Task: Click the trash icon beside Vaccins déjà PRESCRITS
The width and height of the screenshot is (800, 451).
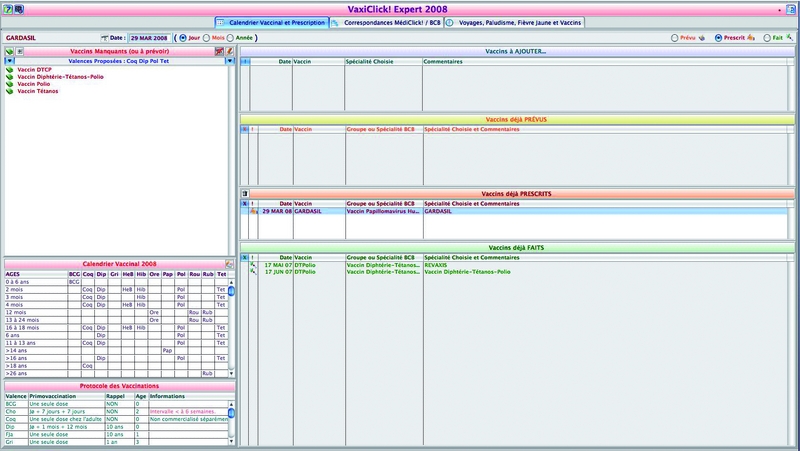Action: [x=245, y=193]
